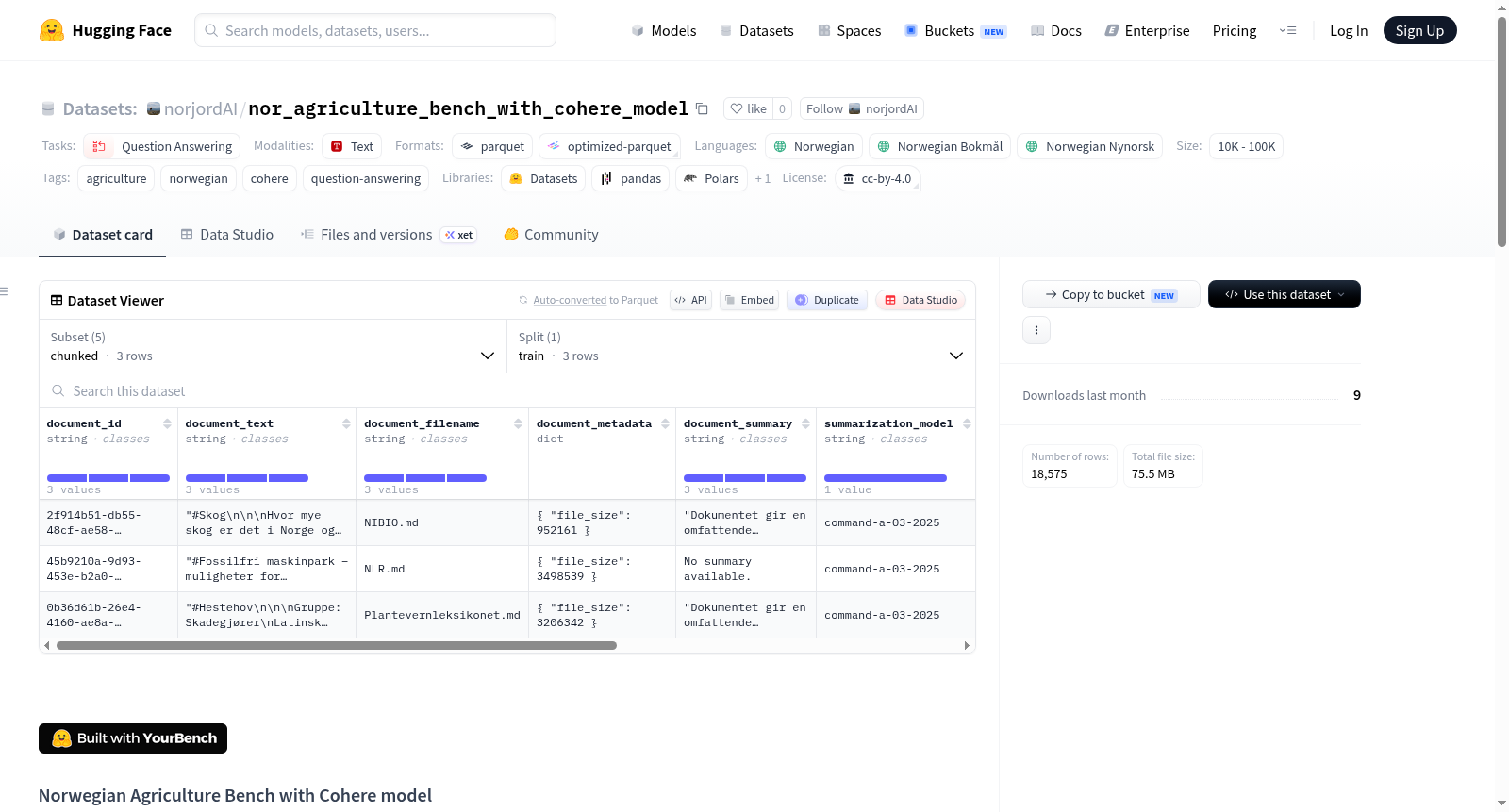This screenshot has height=812, width=1509.
Task: Open the Pricing page
Action: point(1235,30)
